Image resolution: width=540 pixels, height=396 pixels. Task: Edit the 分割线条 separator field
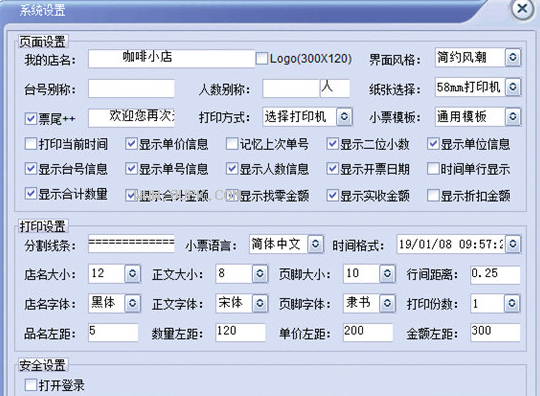pyautogui.click(x=131, y=244)
